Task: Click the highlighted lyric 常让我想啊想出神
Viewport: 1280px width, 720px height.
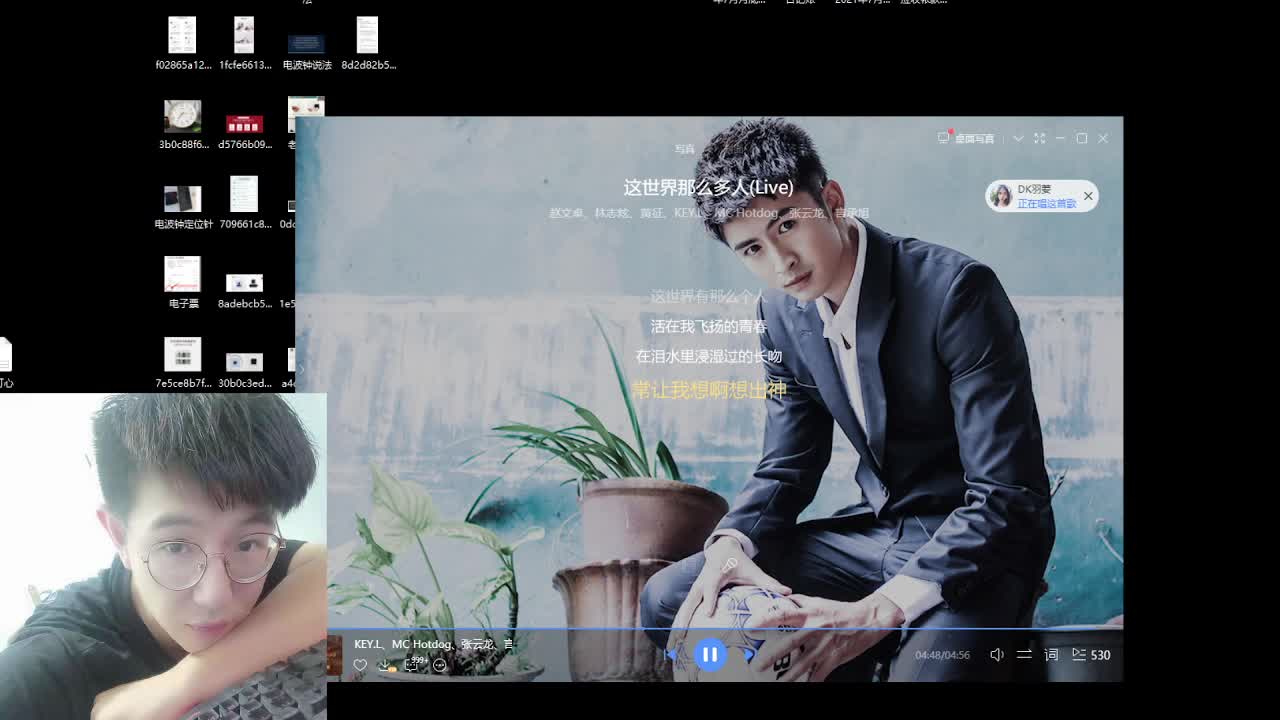Action: pyautogui.click(x=708, y=390)
